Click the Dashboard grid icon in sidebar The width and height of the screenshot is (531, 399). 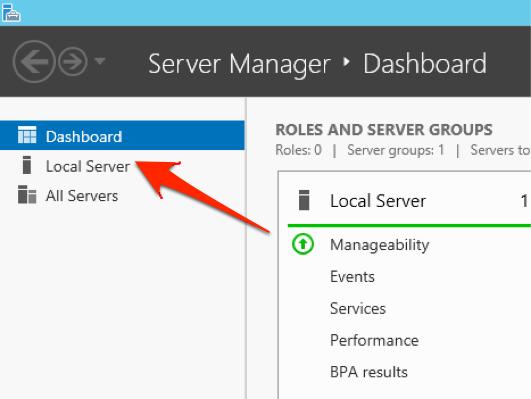click(27, 134)
